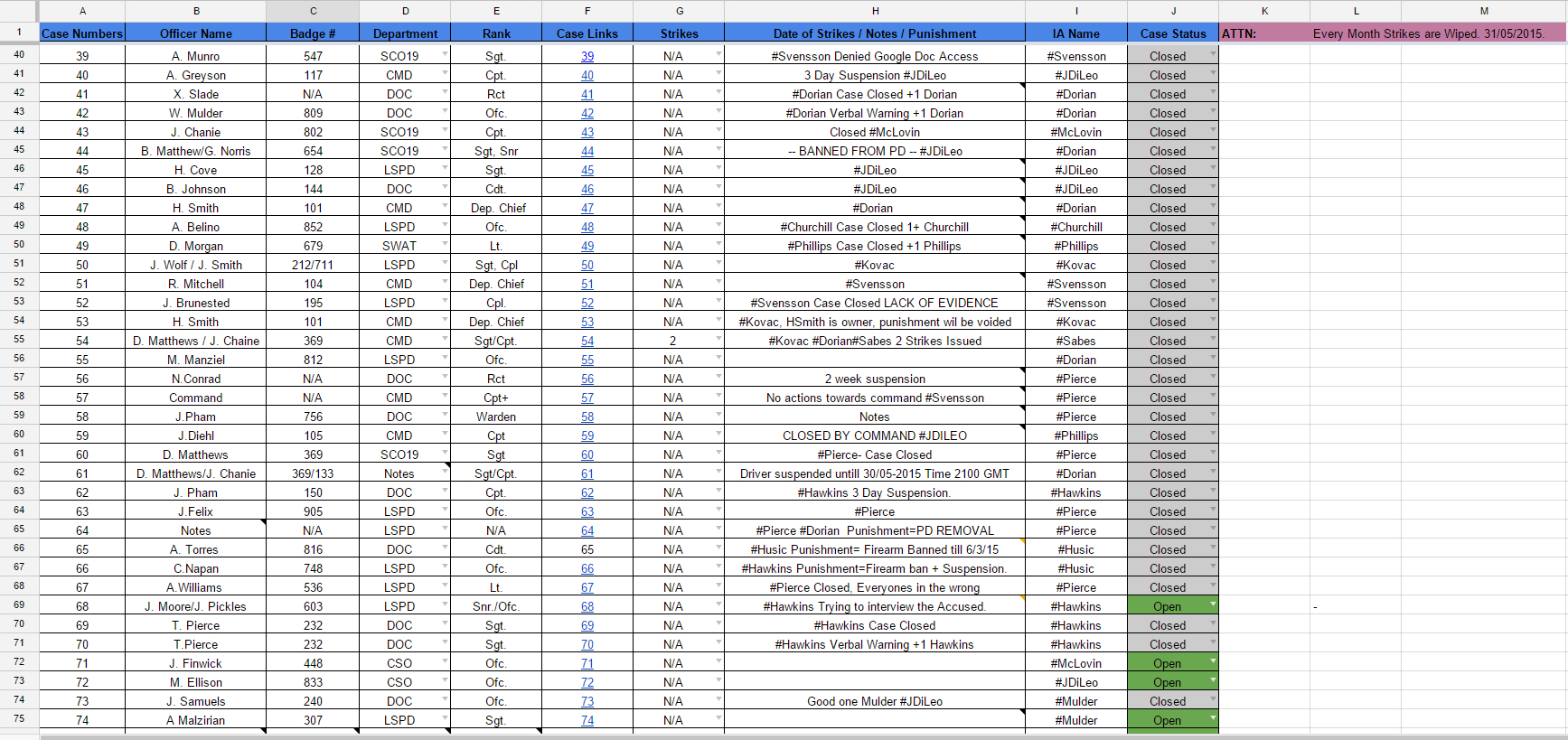Open case link 74
Viewport: 1568px width, 740px height.
click(587, 720)
